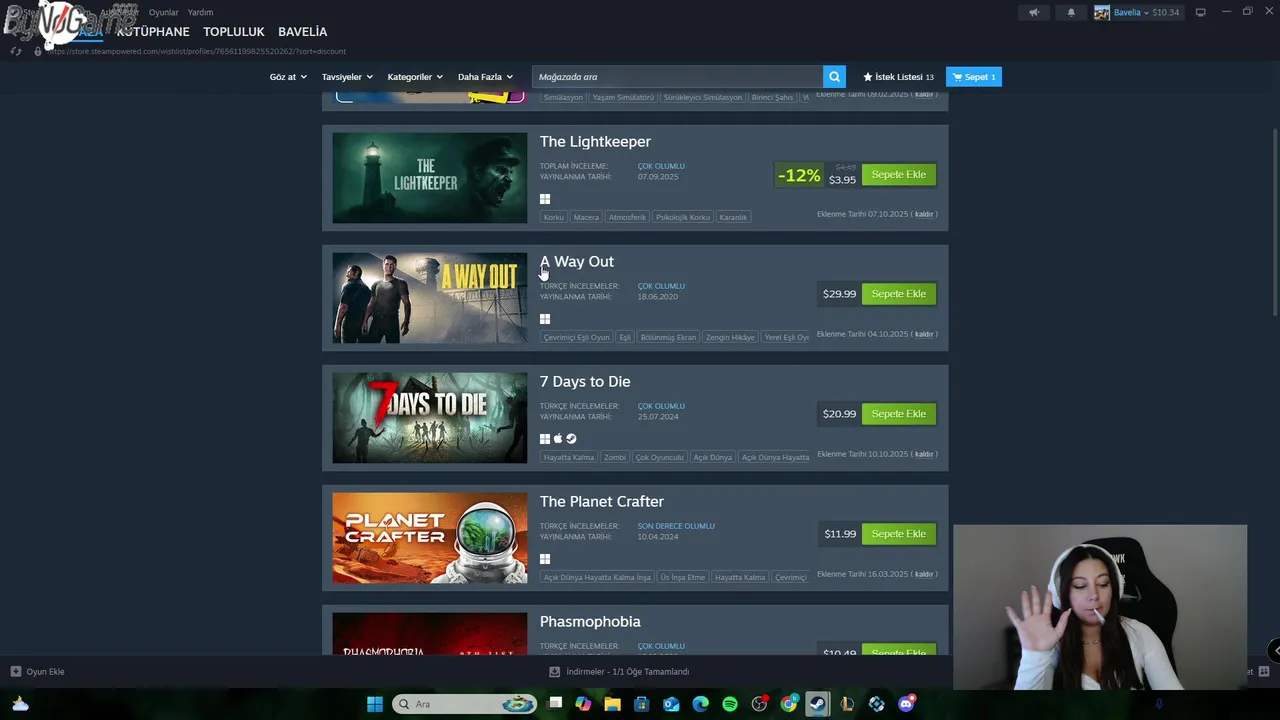Open Discord from the taskbar

click(x=907, y=704)
